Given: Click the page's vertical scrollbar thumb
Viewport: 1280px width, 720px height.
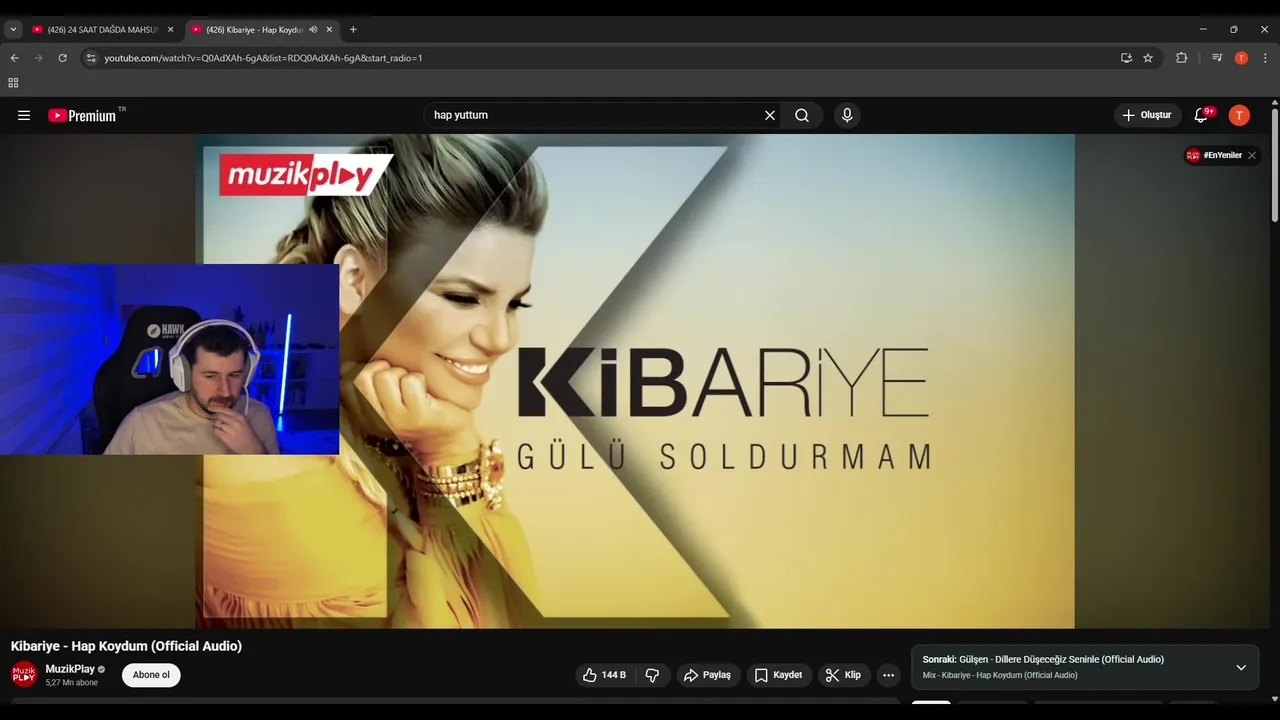Looking at the screenshot, I should point(1275,165).
